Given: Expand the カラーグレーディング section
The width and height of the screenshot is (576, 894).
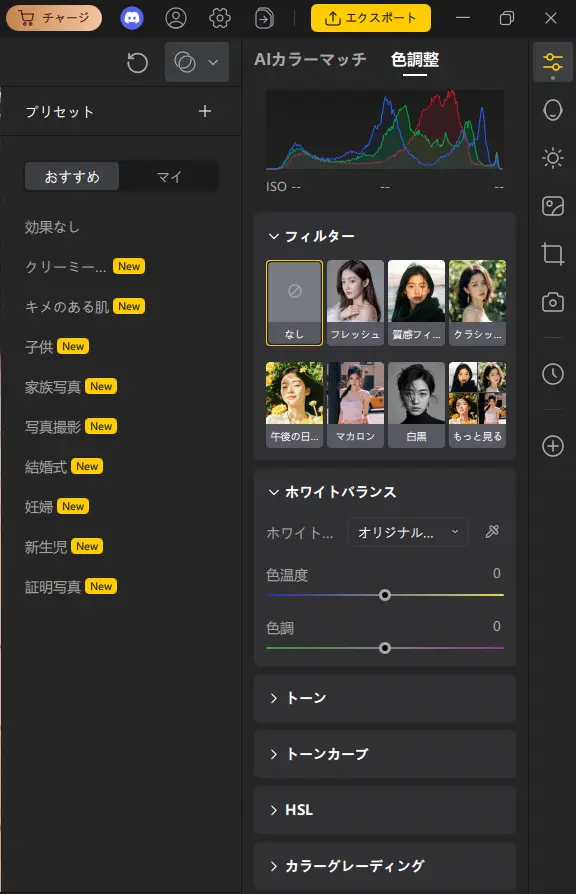Looking at the screenshot, I should point(385,866).
